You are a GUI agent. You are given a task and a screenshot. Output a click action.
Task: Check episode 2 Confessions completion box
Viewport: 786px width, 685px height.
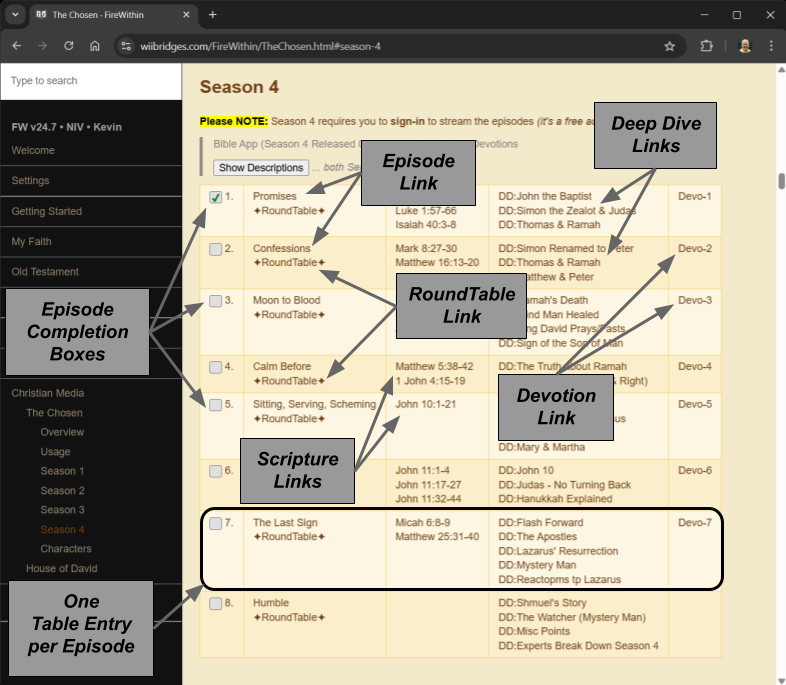216,249
